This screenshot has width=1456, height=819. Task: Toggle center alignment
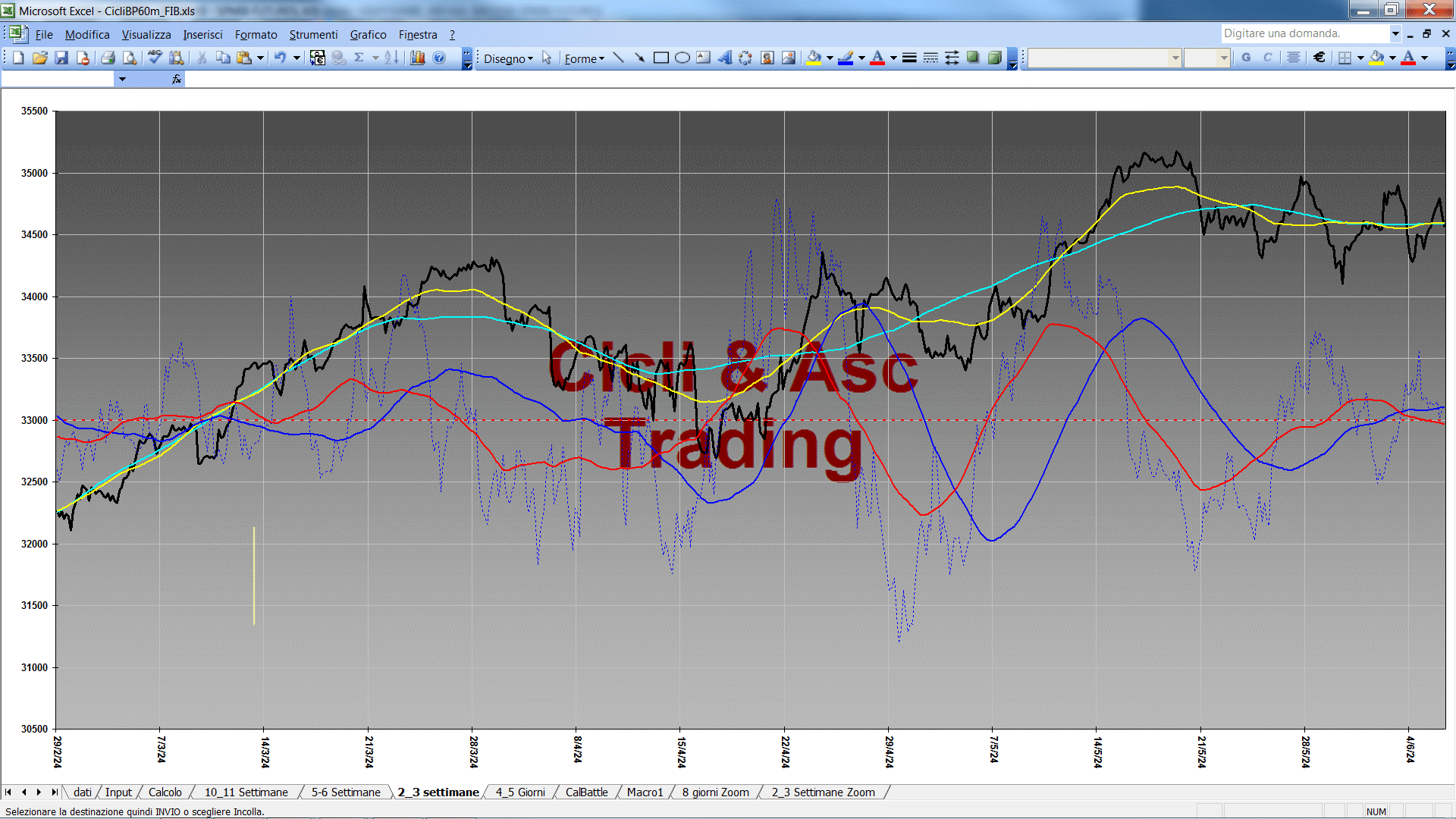(x=1294, y=58)
